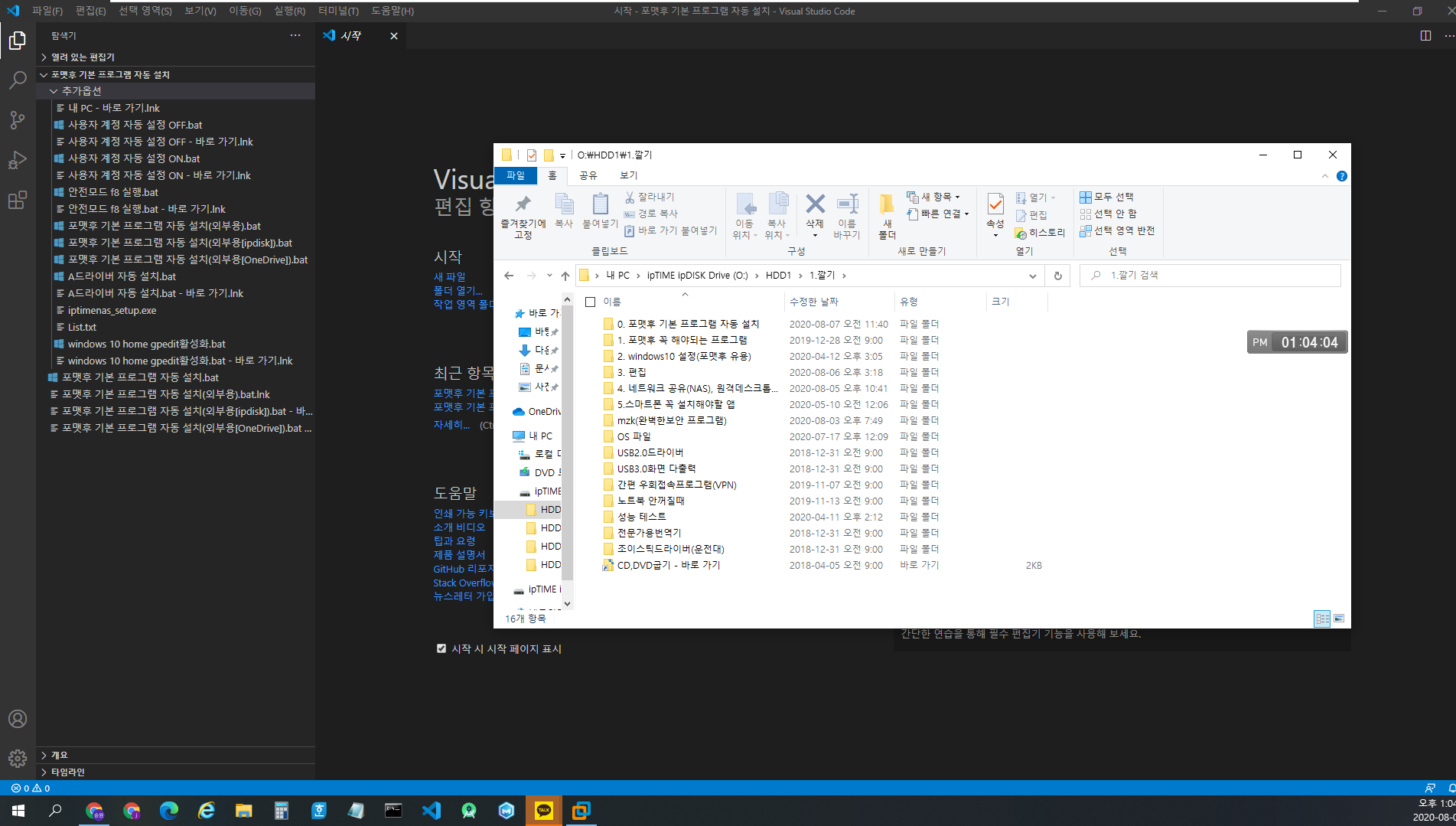Viewport: 1456px width, 826px height.
Task: Collapse the ribbon with the chevron
Action: click(1324, 176)
